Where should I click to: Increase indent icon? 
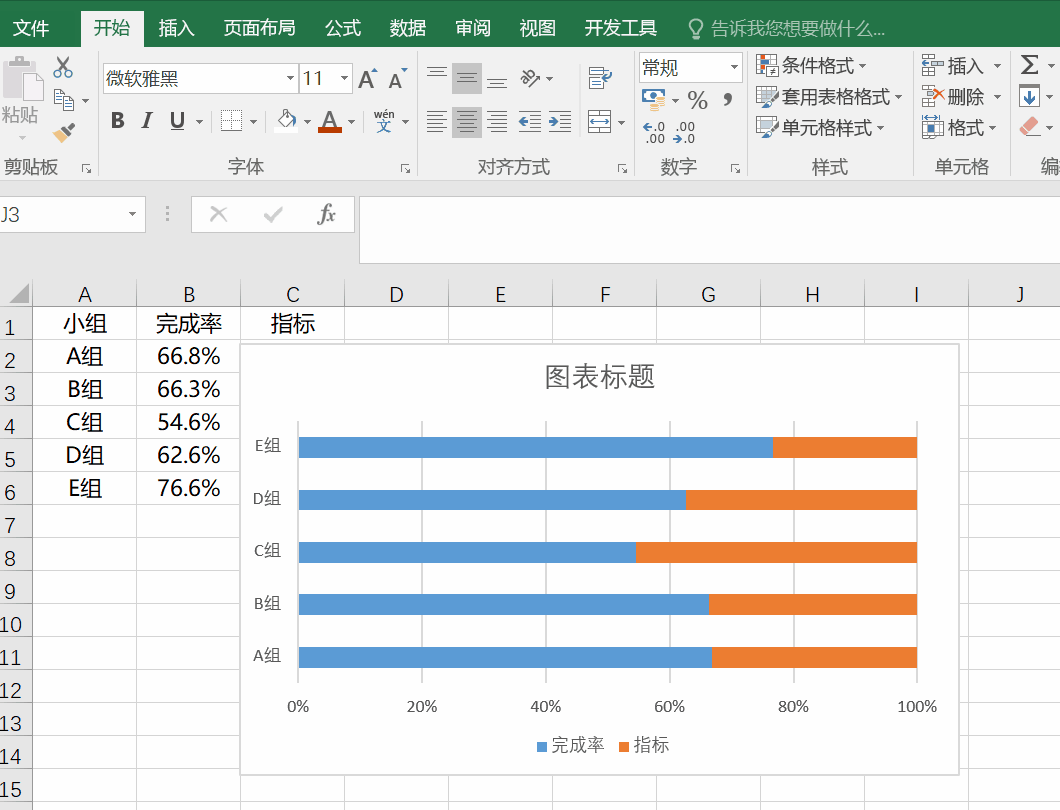(x=560, y=122)
